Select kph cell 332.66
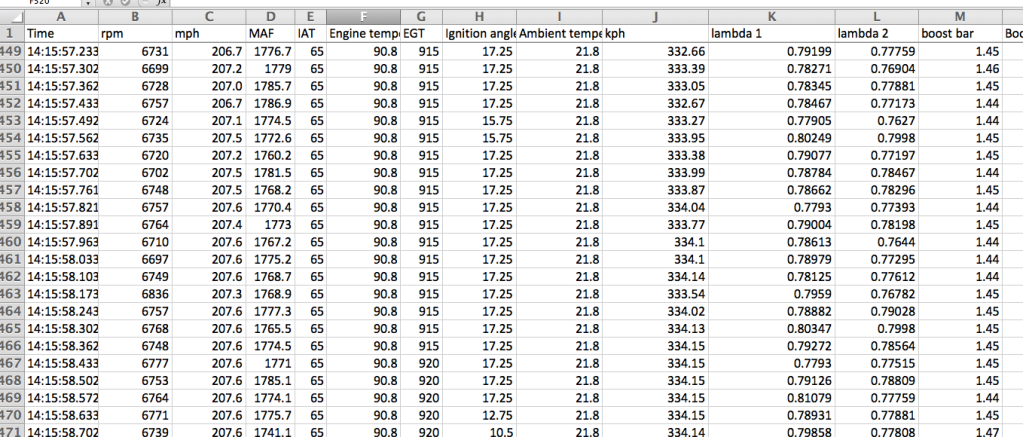The image size is (1023, 437). pyautogui.click(x=656, y=52)
